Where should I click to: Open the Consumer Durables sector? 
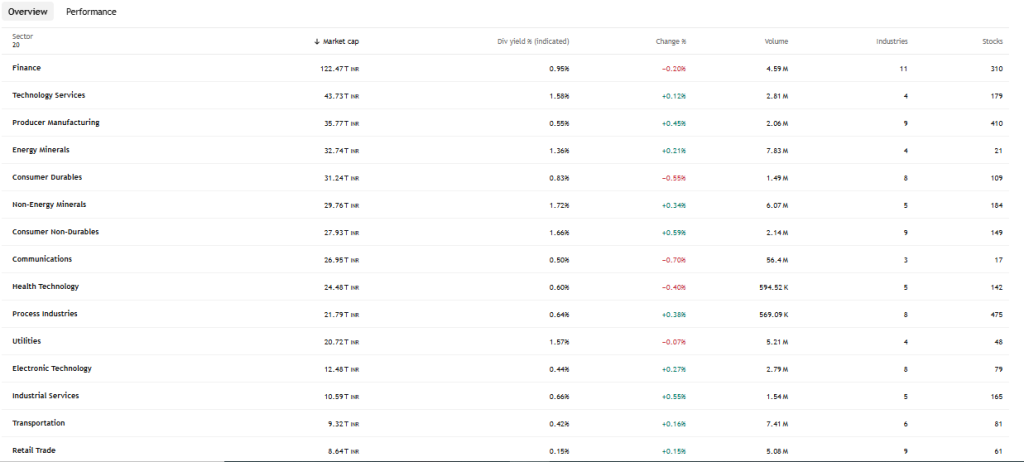point(47,178)
